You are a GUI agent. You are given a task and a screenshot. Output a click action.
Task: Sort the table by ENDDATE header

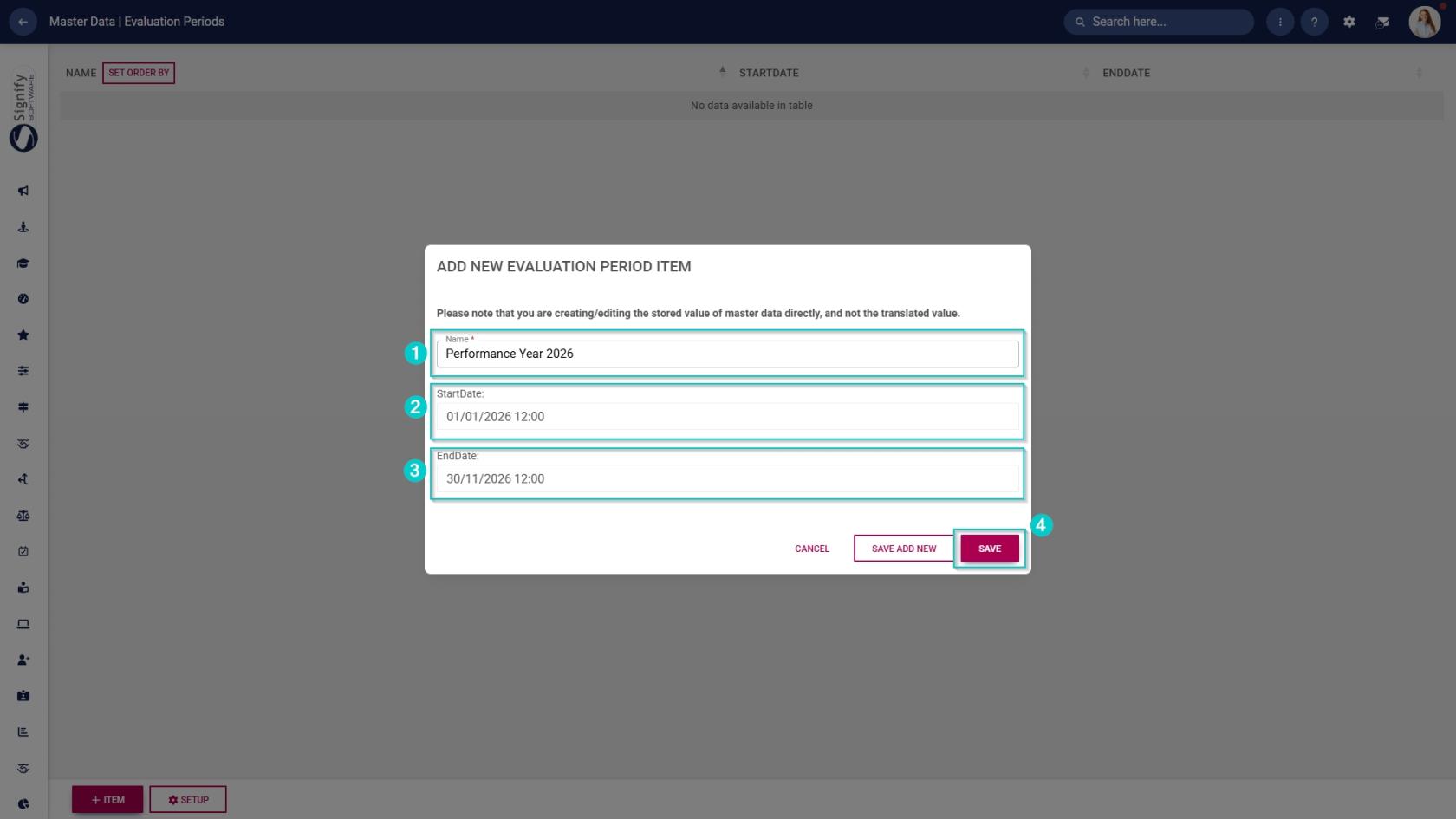point(1126,73)
